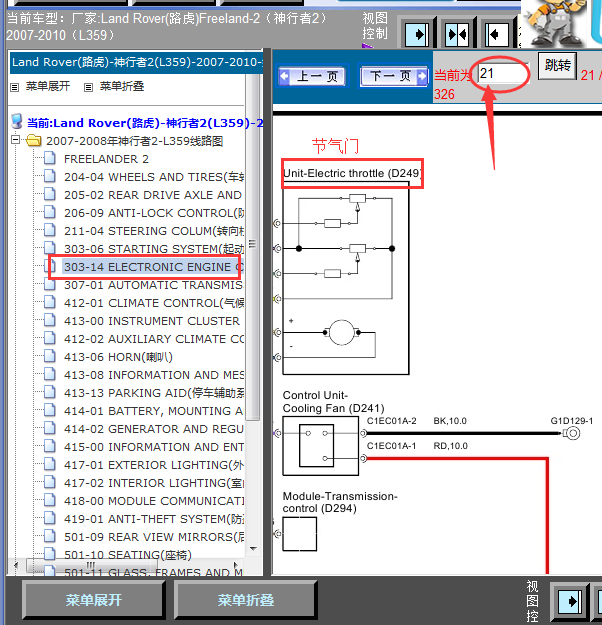
Task: Click the Control Unit-Cooling Fan (D241) label
Action: pos(333,402)
